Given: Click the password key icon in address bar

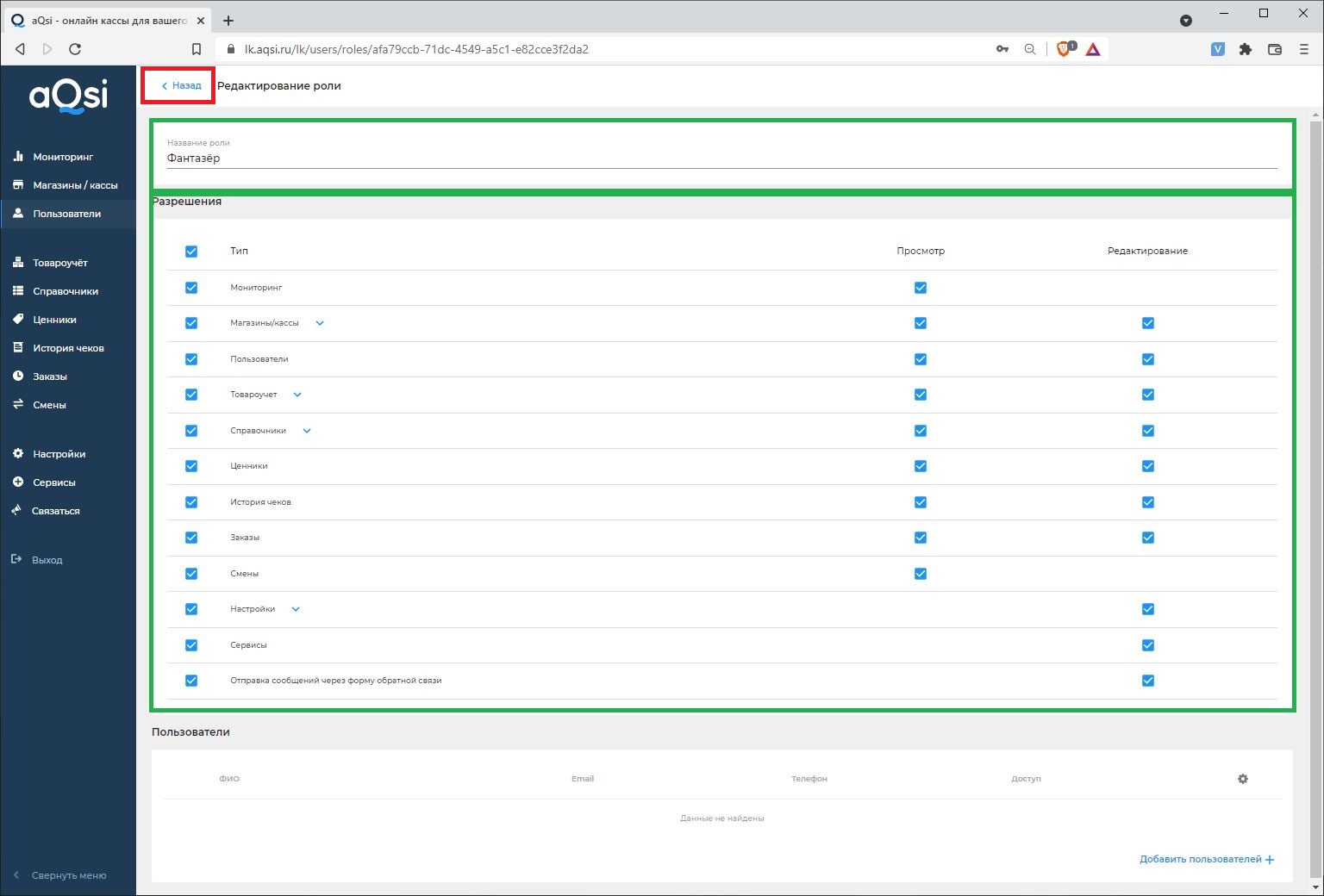Looking at the screenshot, I should point(1002,49).
